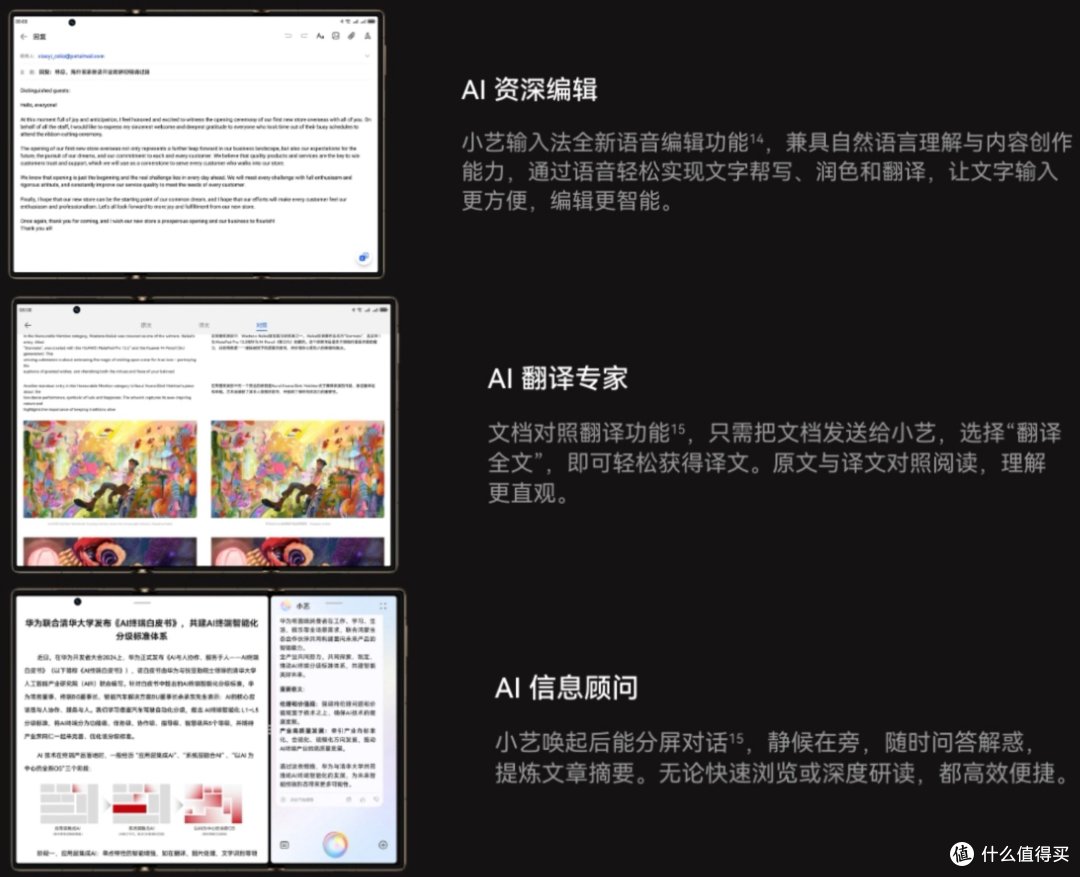Expand the recipient field chevron

[367, 56]
